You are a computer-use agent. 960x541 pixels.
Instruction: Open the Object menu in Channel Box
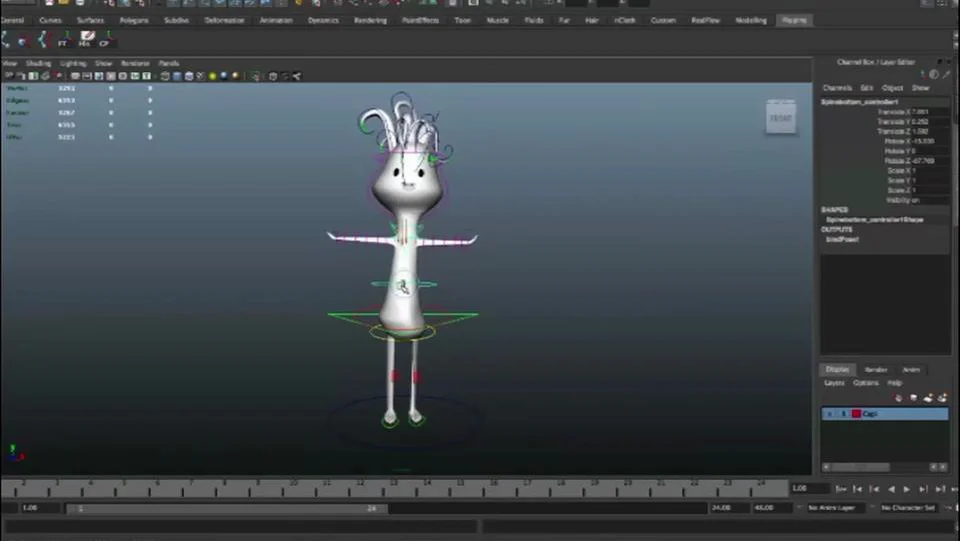(892, 88)
